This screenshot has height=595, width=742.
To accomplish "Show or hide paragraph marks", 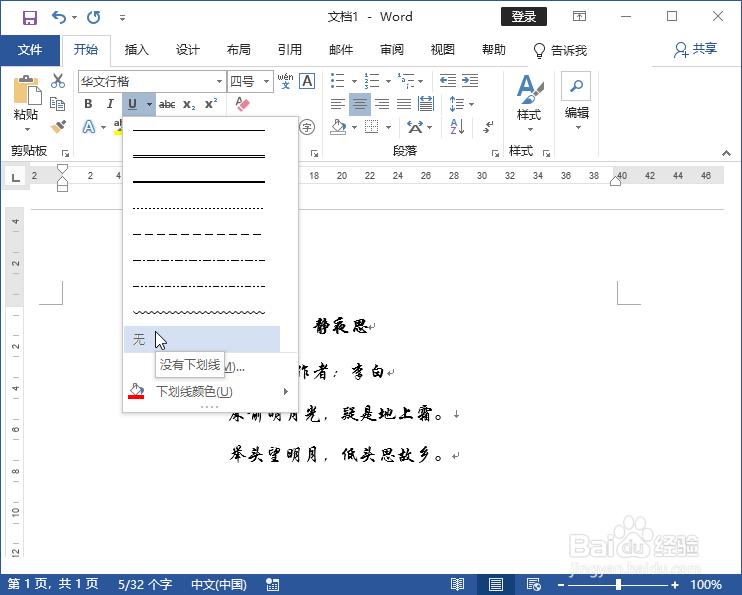I will tap(488, 127).
